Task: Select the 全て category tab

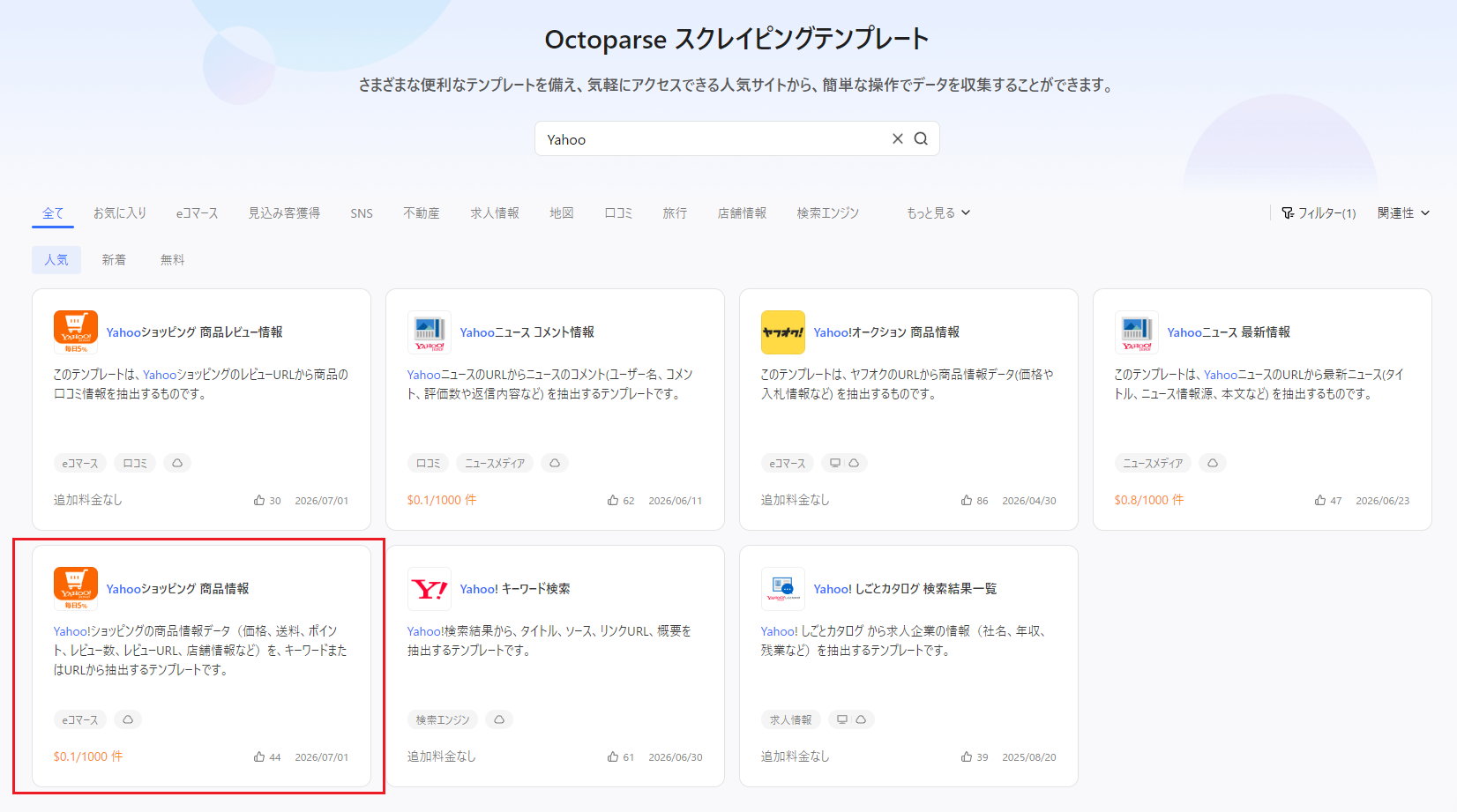Action: (53, 213)
